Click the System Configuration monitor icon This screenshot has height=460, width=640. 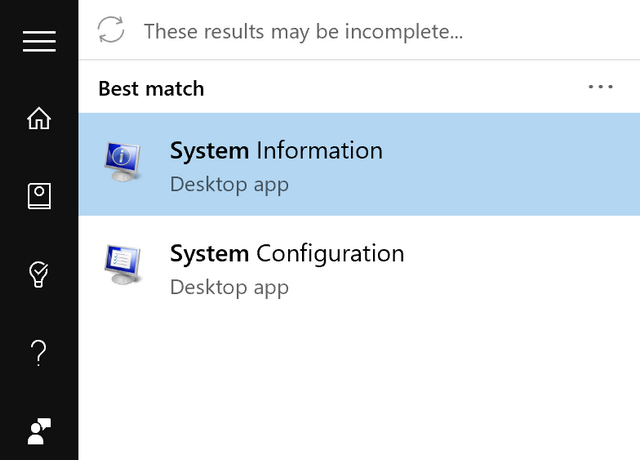point(122,265)
